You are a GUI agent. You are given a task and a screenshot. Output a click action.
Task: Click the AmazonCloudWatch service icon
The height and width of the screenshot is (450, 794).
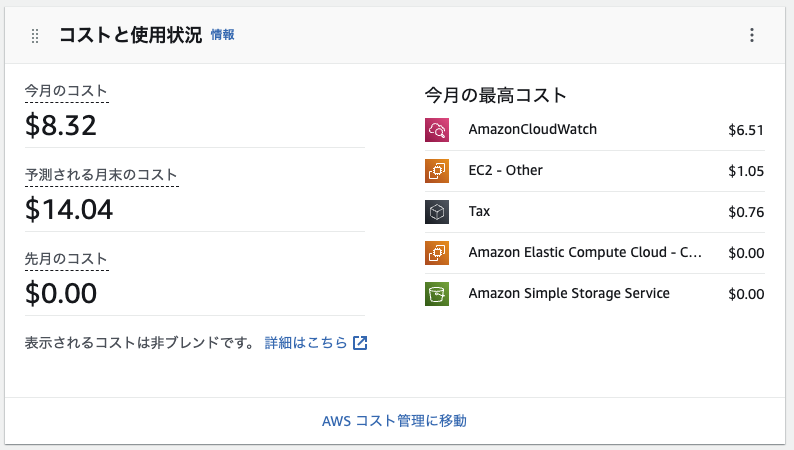[436, 129]
